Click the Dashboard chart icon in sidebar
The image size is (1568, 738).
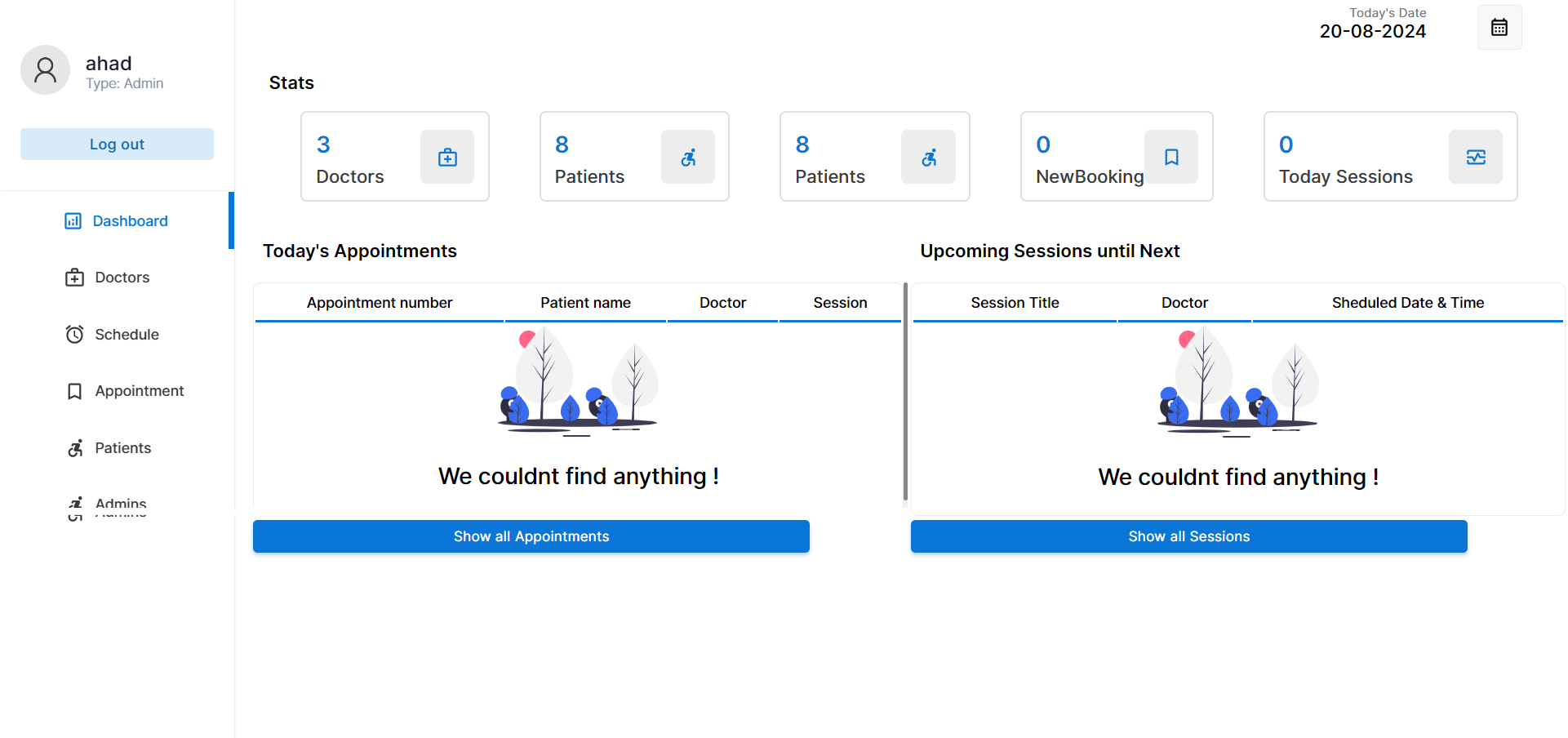[x=73, y=221]
